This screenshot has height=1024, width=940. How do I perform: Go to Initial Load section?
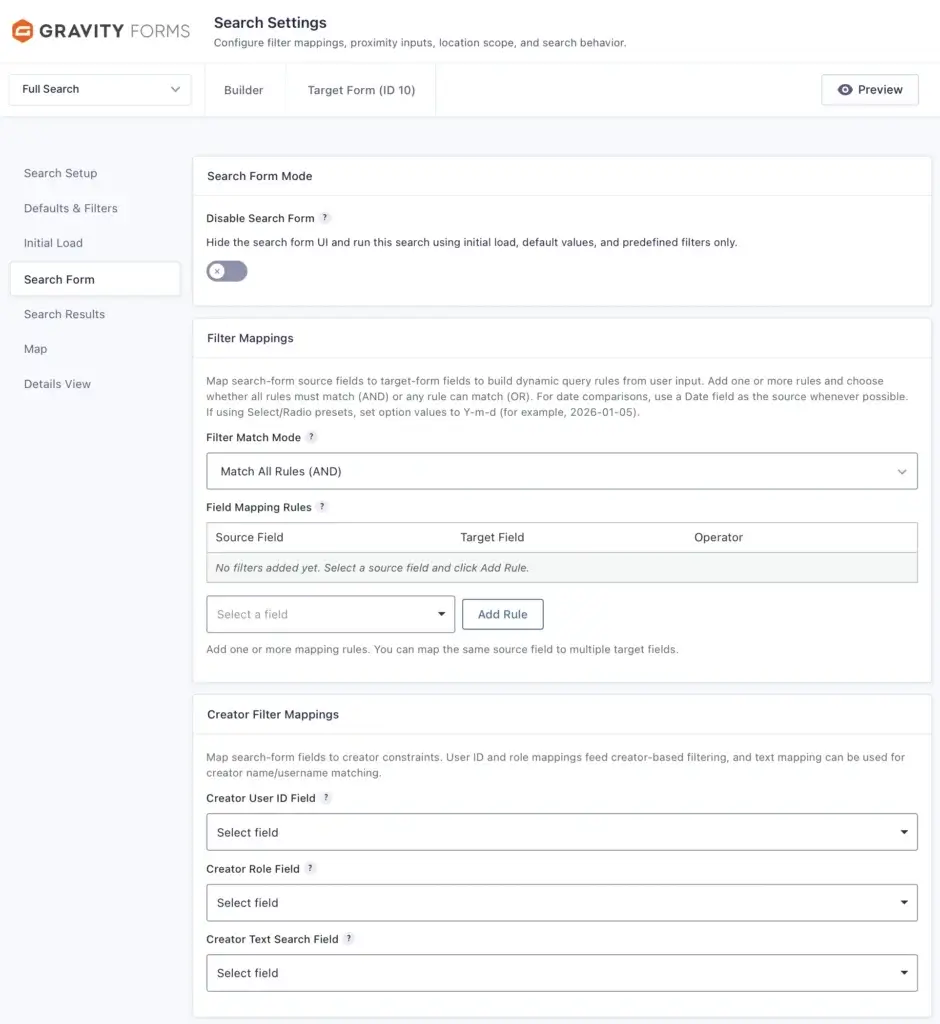pyautogui.click(x=54, y=243)
